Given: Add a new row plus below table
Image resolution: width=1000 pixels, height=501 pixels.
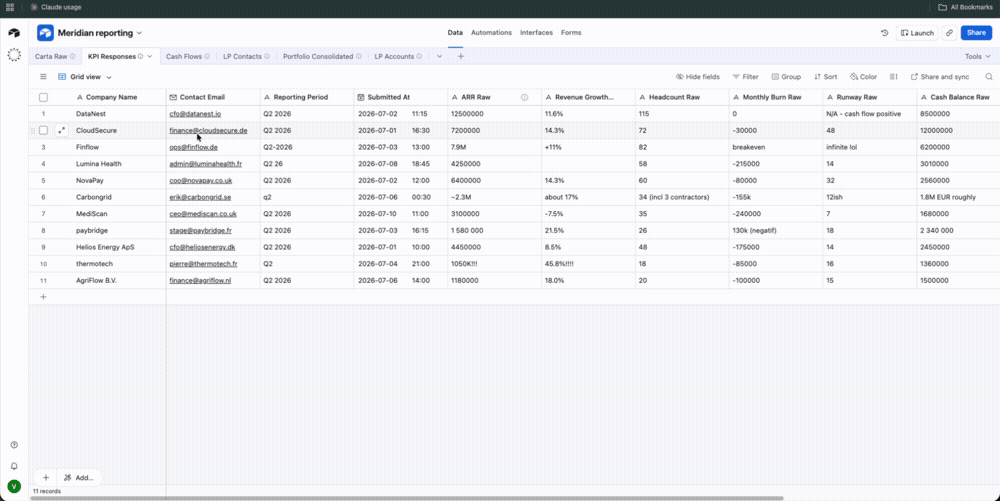Looking at the screenshot, I should [43, 296].
